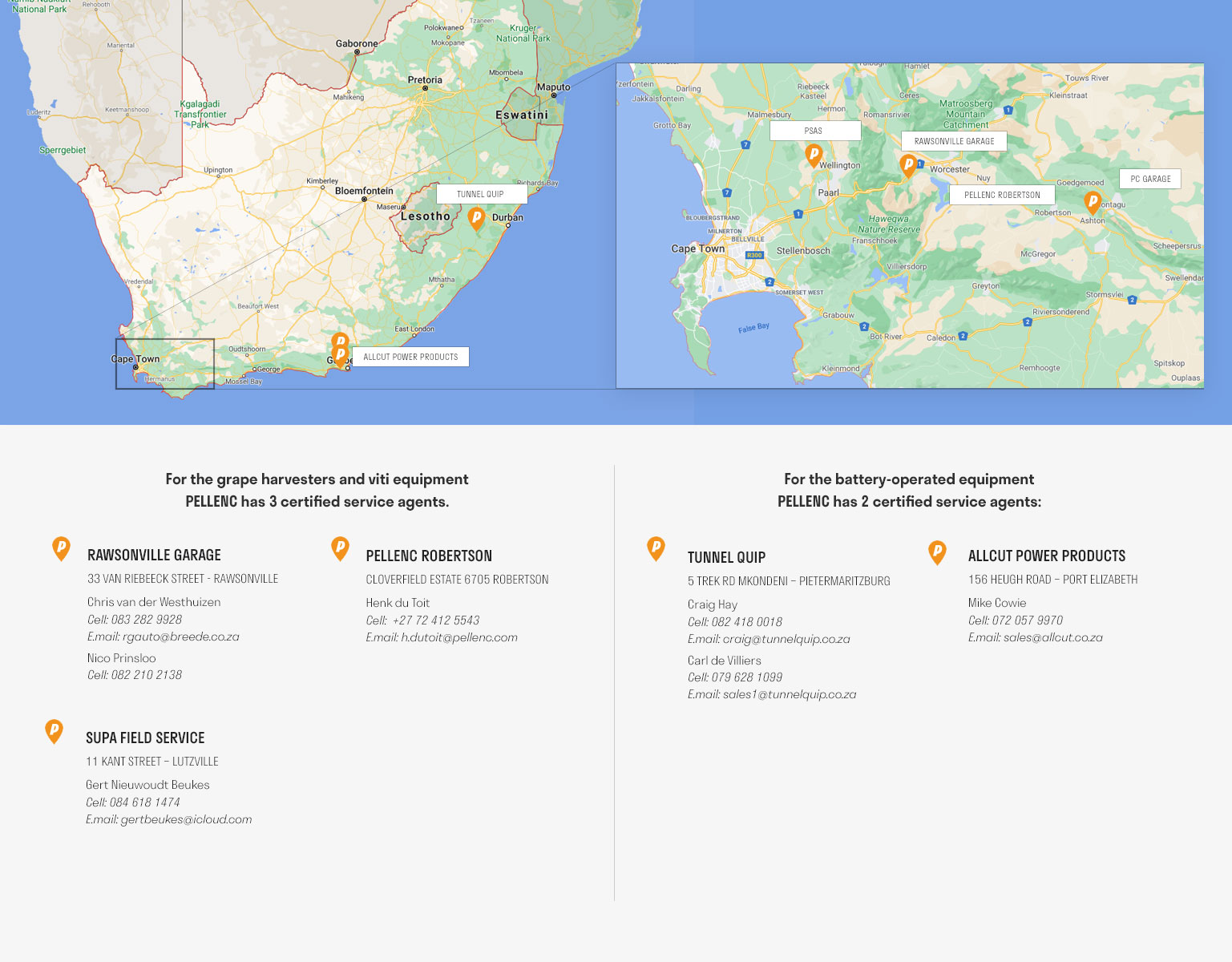Click the PC GARAGE map label
This screenshot has height=962, width=1232.
pyautogui.click(x=1150, y=179)
